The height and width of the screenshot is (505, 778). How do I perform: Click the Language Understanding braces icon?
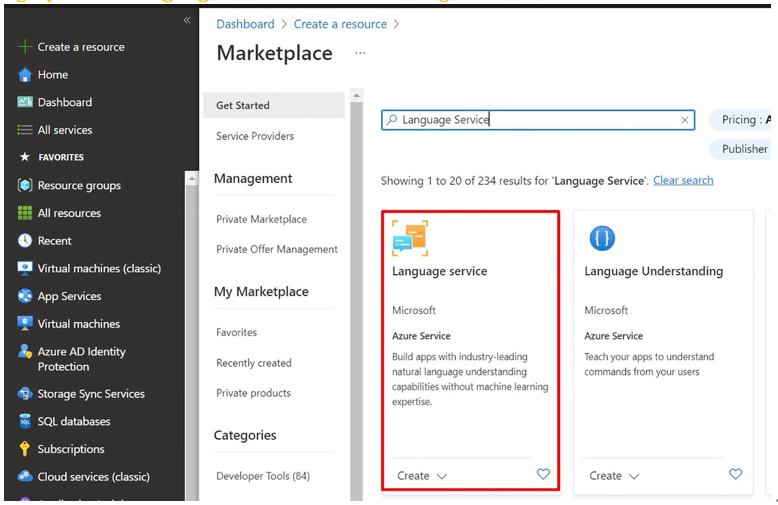pyautogui.click(x=602, y=238)
